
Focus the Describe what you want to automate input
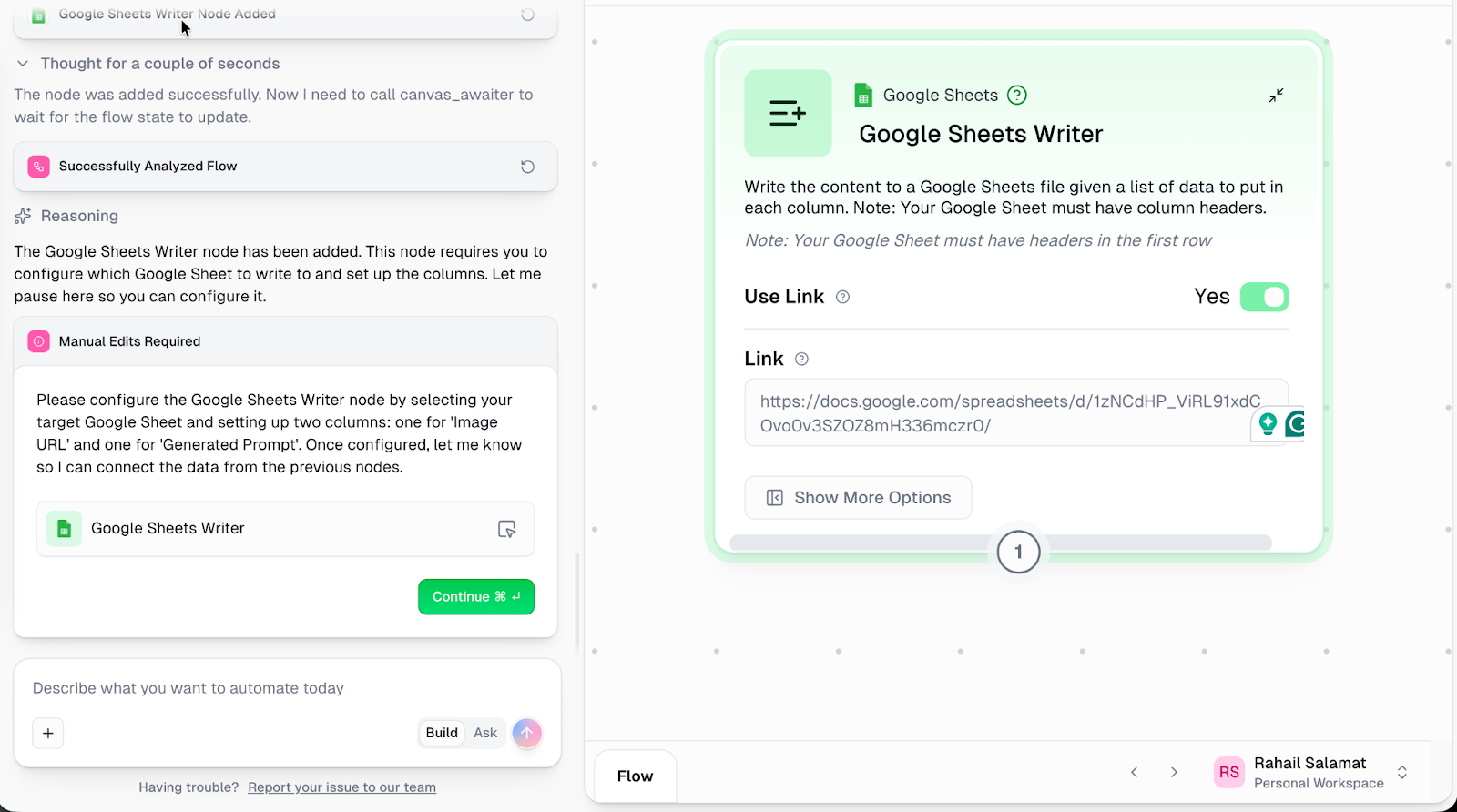[x=287, y=688]
